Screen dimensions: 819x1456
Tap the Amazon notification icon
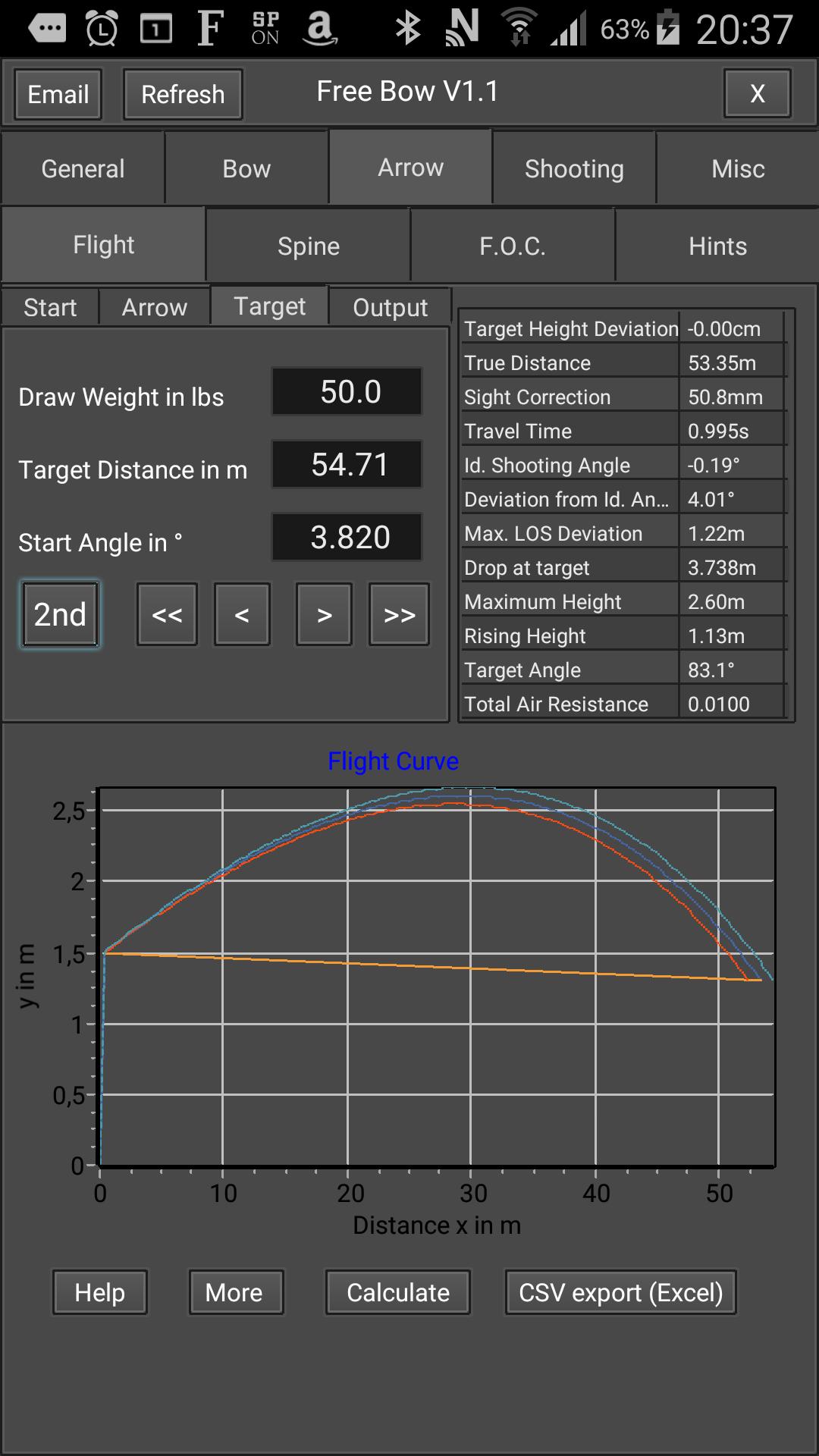point(319,29)
